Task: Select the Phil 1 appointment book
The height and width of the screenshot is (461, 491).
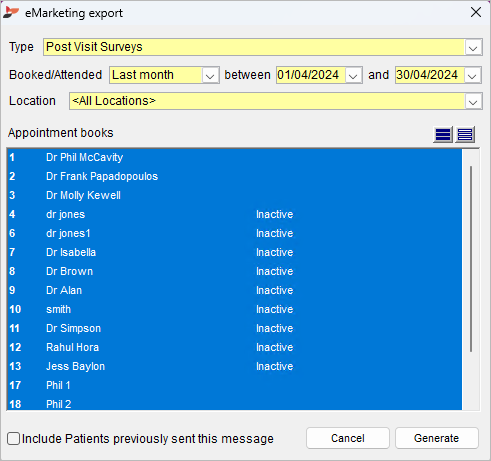Action: (234, 385)
